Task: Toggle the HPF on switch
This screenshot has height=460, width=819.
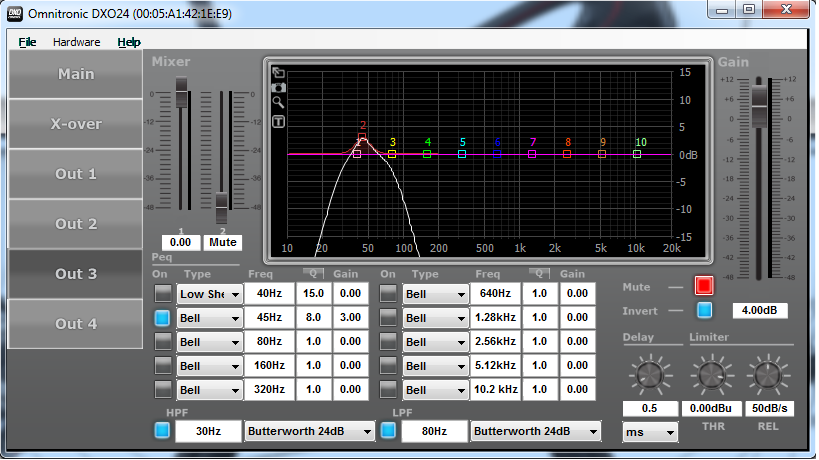Action: (x=162, y=431)
